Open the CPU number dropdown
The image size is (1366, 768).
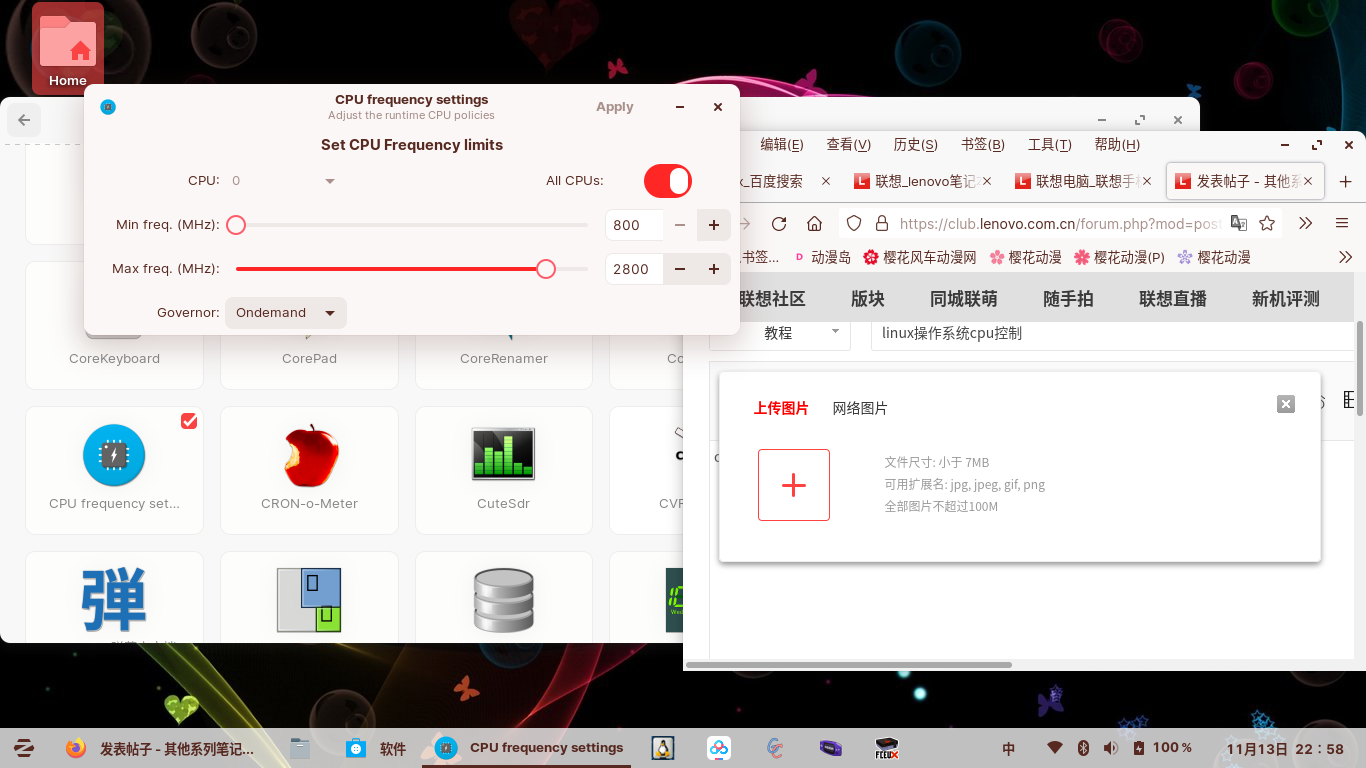(283, 181)
